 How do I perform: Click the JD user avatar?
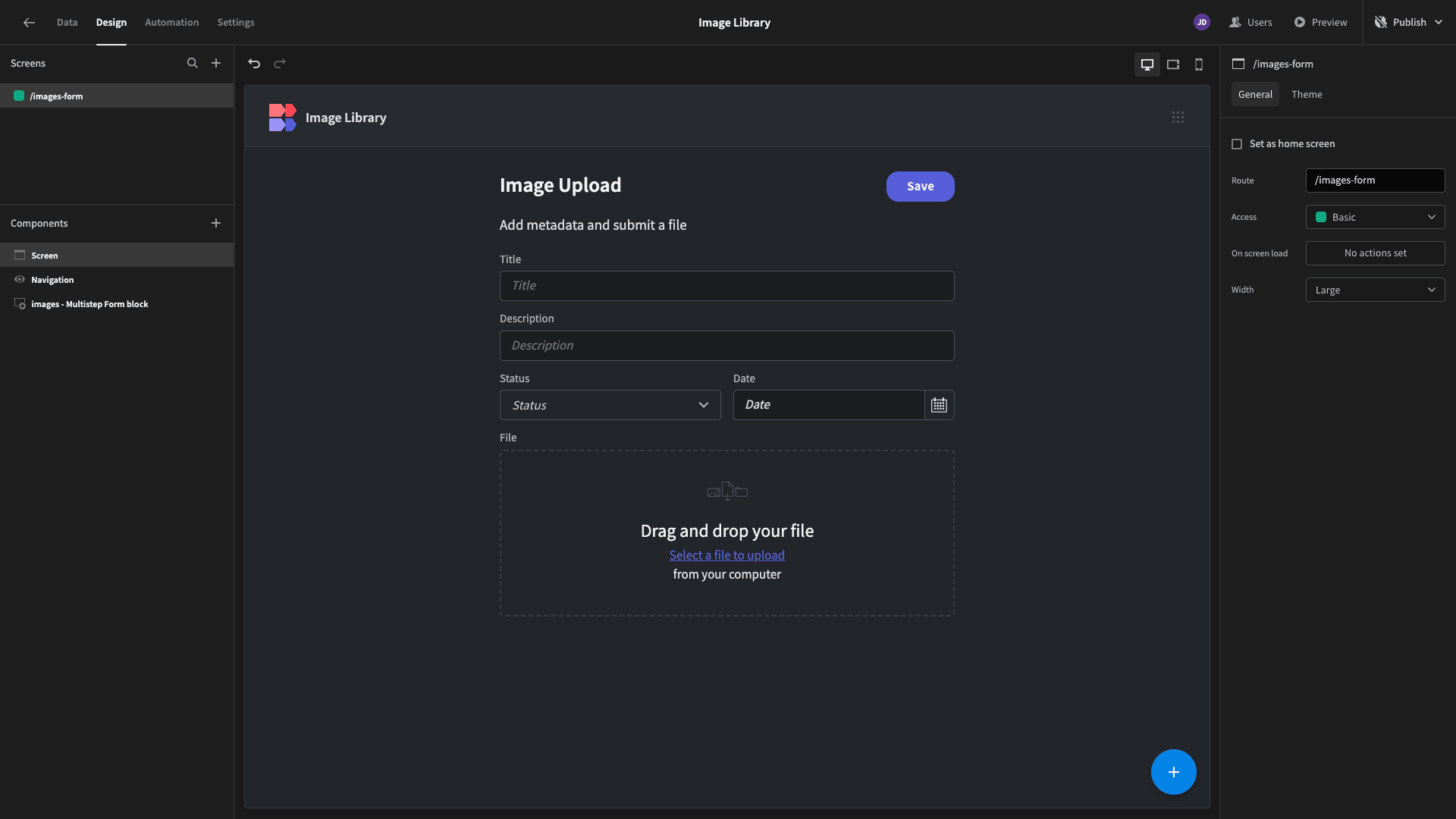[1202, 23]
